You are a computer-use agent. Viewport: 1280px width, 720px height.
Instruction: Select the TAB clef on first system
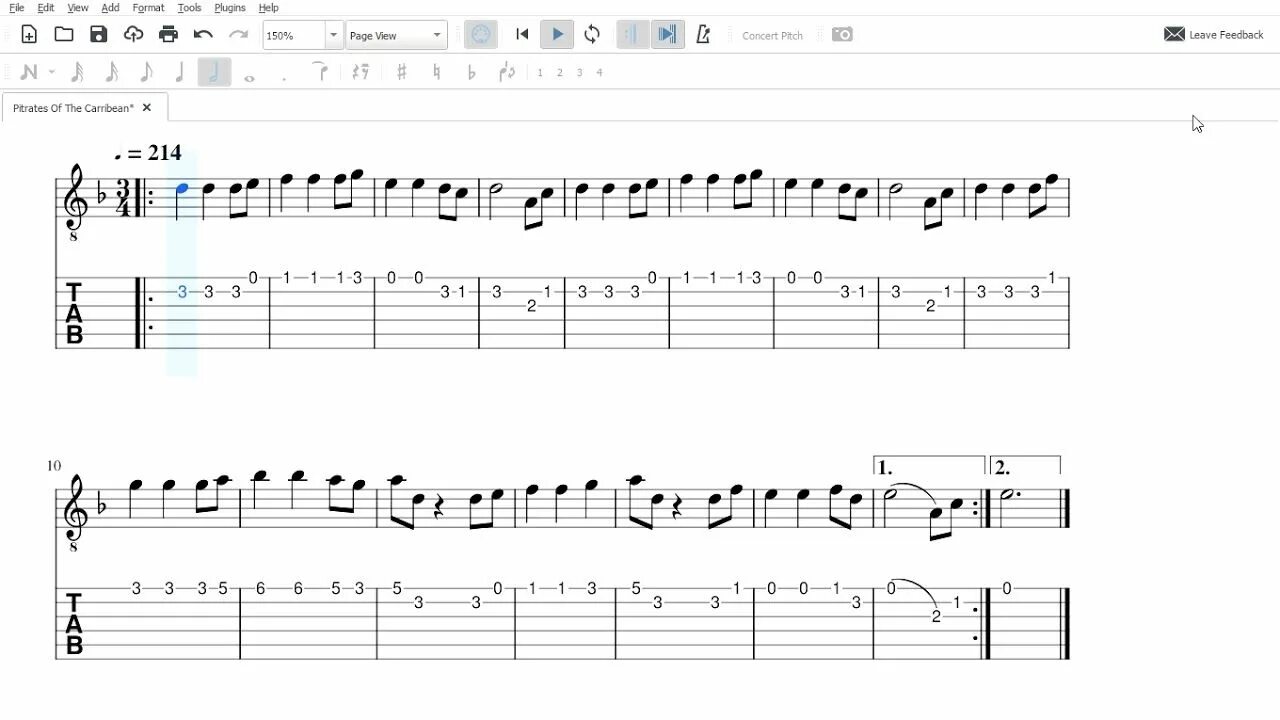tap(74, 313)
